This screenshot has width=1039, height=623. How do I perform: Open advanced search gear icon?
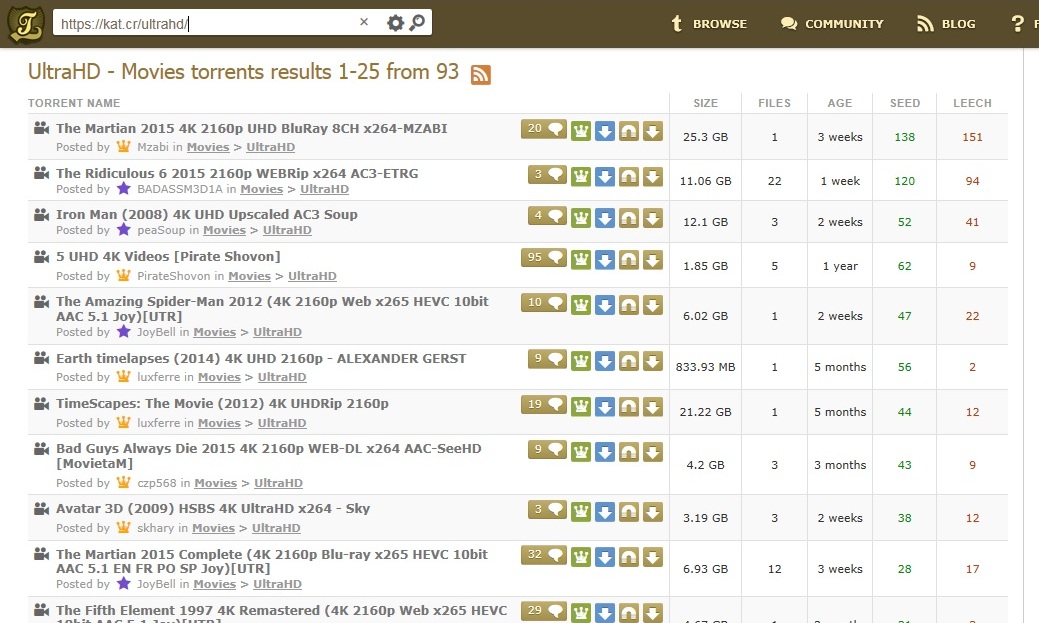pos(396,23)
